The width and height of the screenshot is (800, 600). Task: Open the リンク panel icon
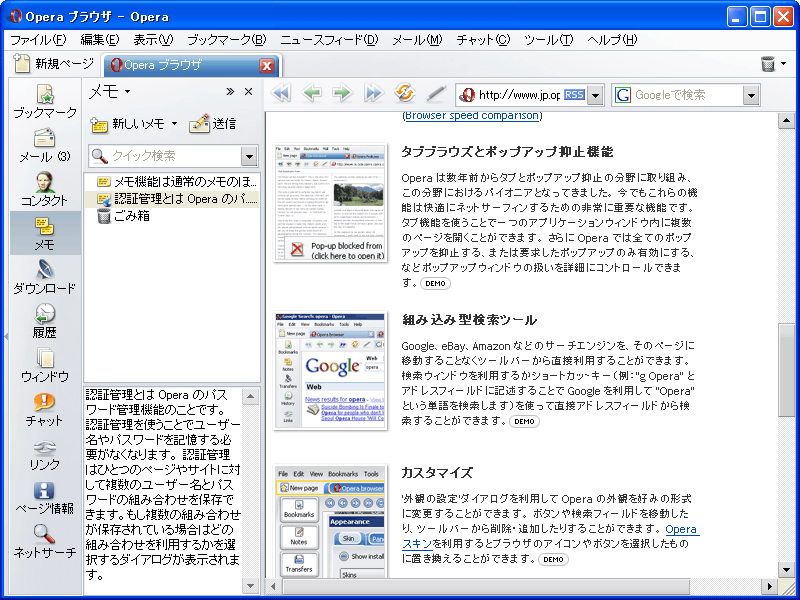point(45,454)
